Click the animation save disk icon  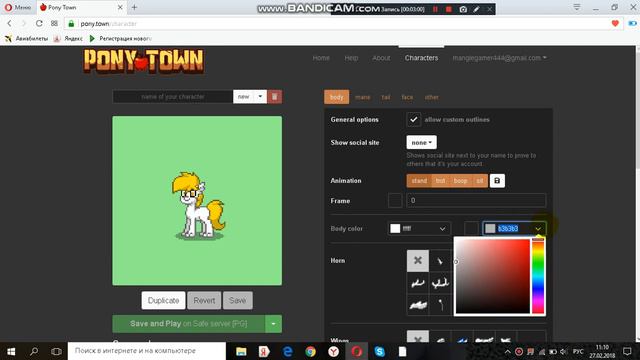click(497, 180)
